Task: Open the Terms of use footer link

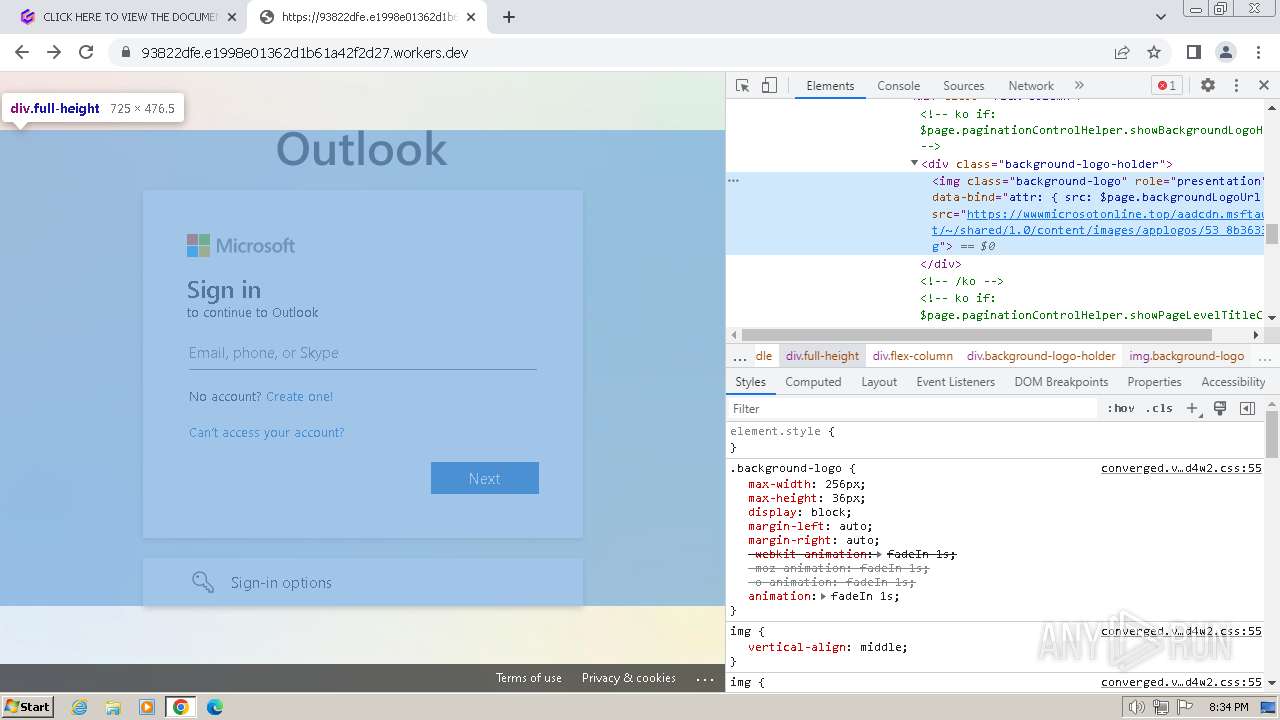Action: tap(529, 678)
